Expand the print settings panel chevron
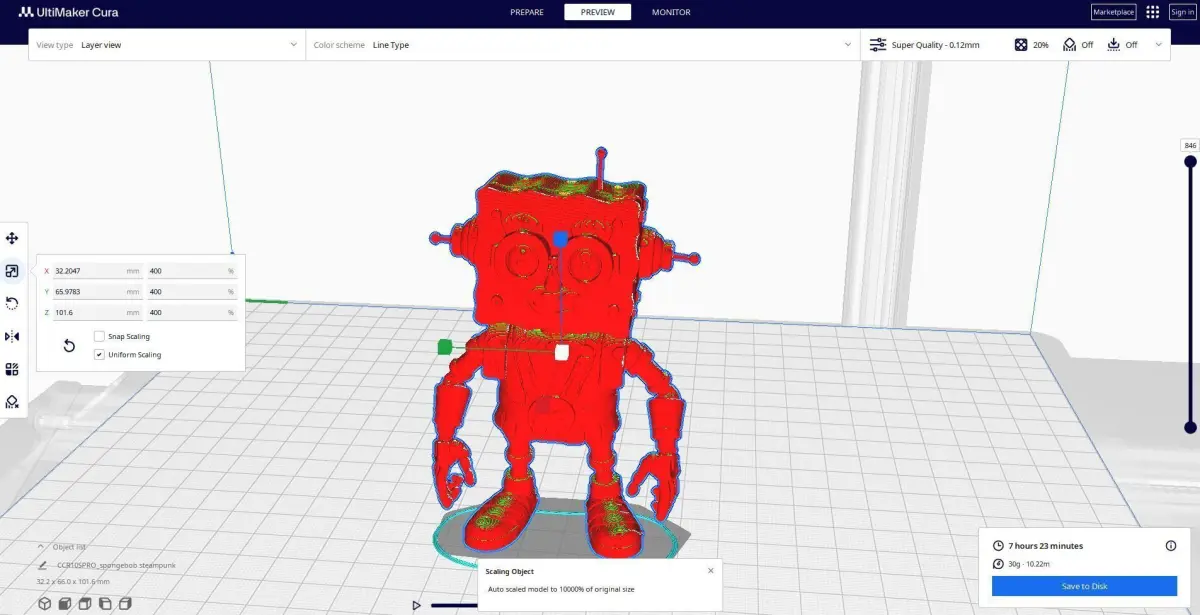 [x=1159, y=44]
